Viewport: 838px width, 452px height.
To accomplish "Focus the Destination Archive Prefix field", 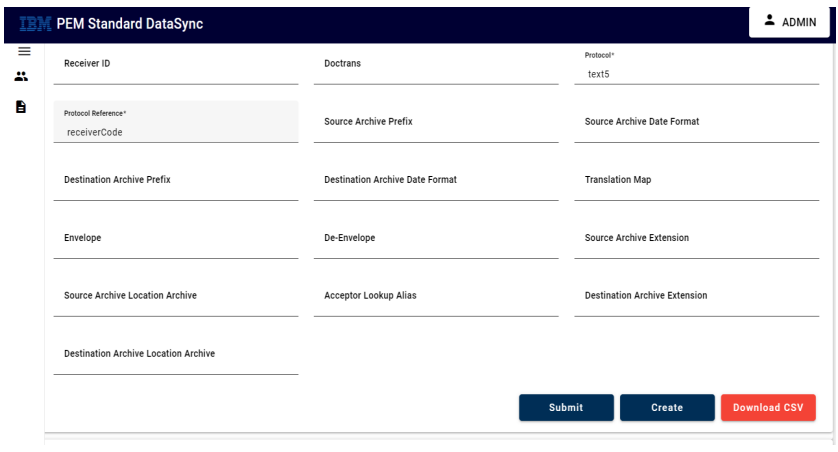I will (x=176, y=180).
